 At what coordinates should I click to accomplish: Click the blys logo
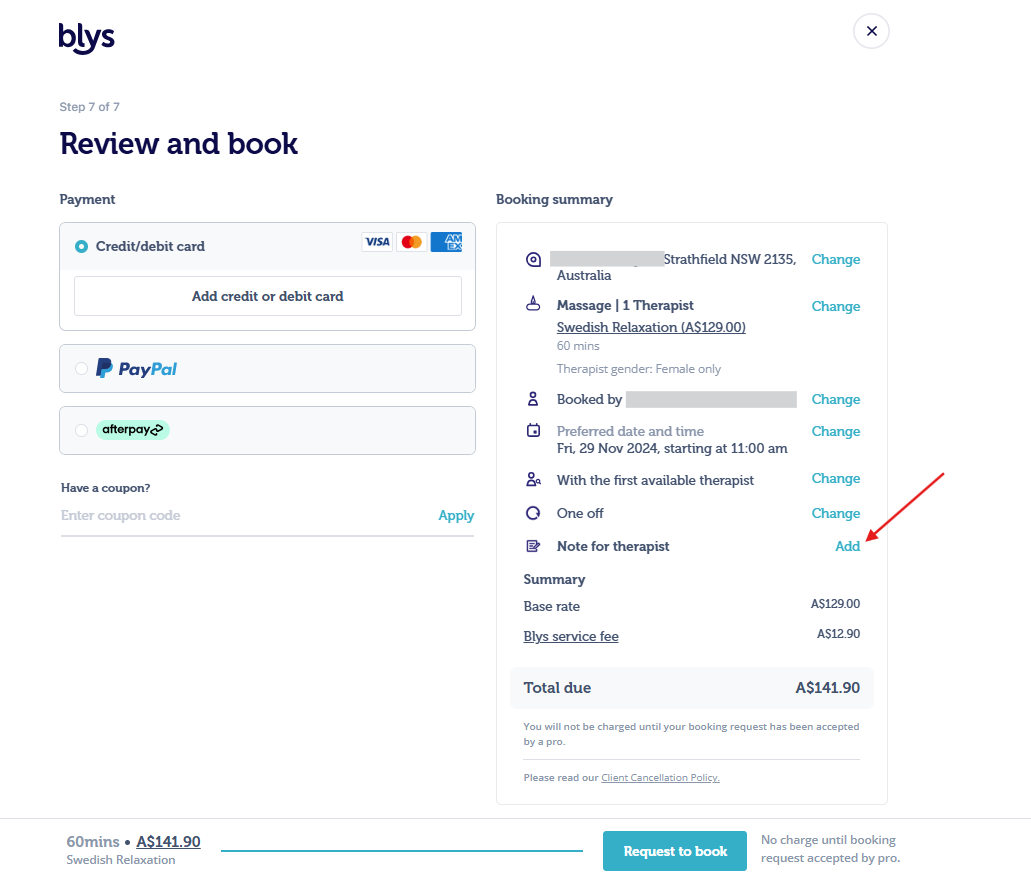[x=86, y=38]
